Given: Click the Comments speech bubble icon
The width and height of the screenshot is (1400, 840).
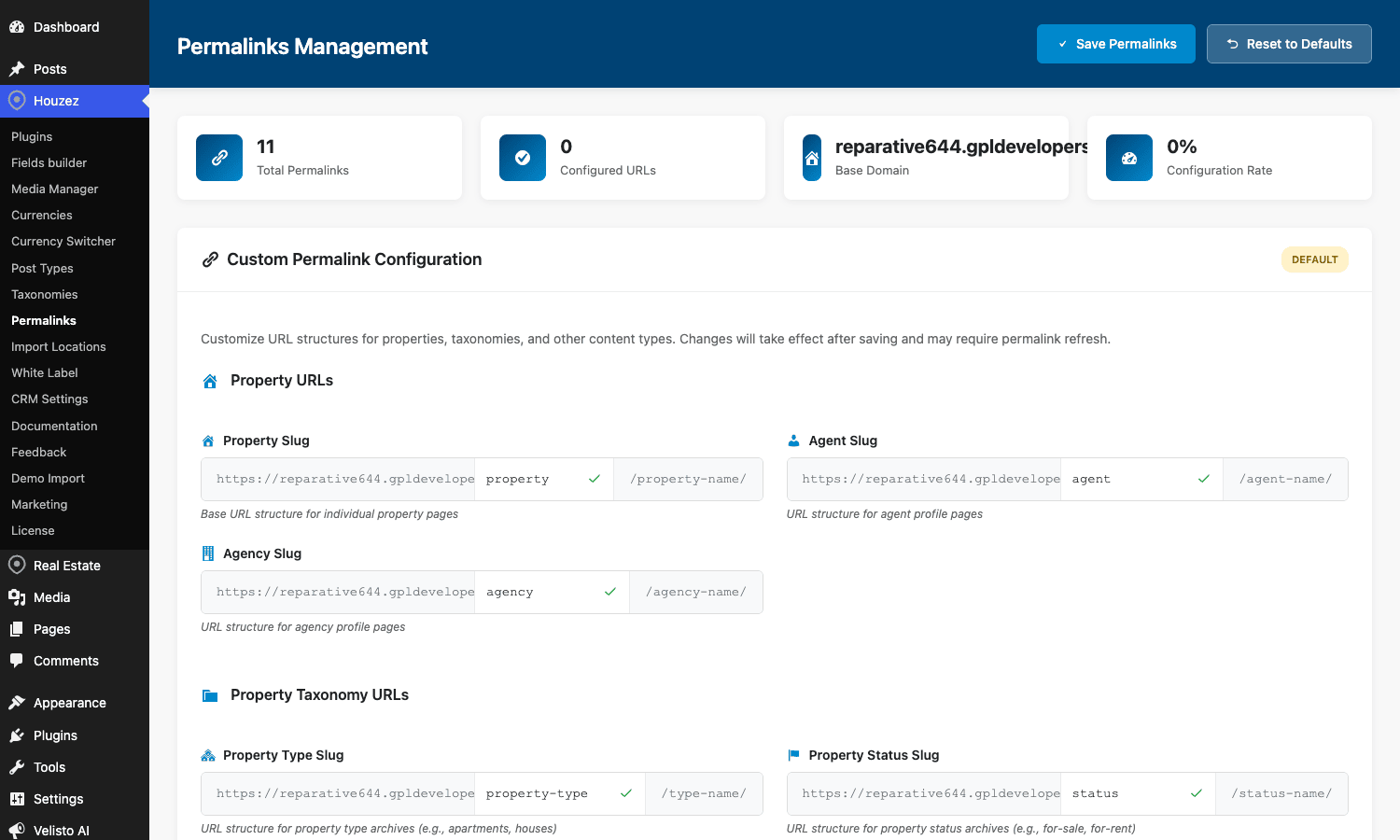Looking at the screenshot, I should pyautogui.click(x=17, y=661).
